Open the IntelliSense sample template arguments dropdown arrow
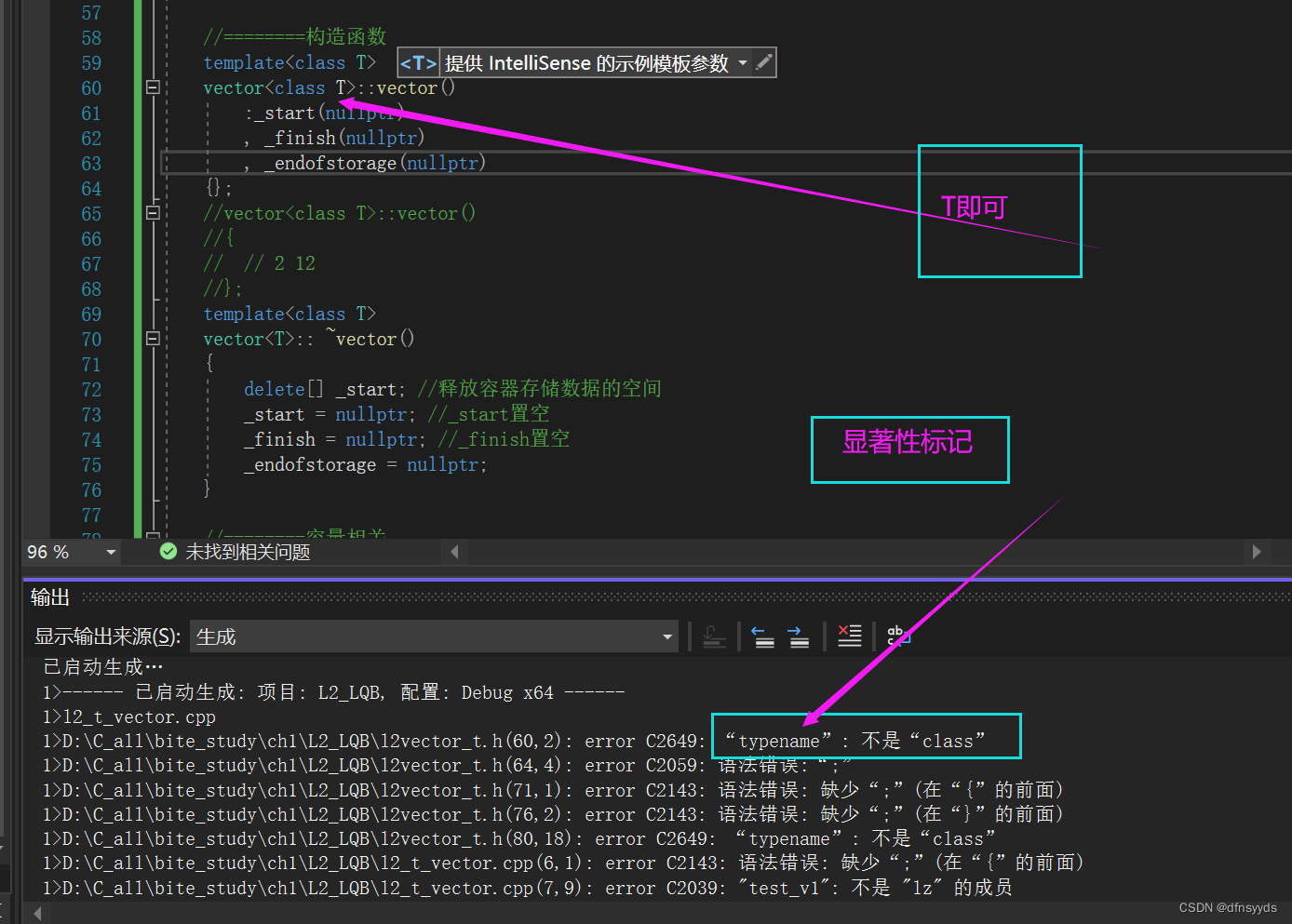The width and height of the screenshot is (1292, 924). click(743, 63)
